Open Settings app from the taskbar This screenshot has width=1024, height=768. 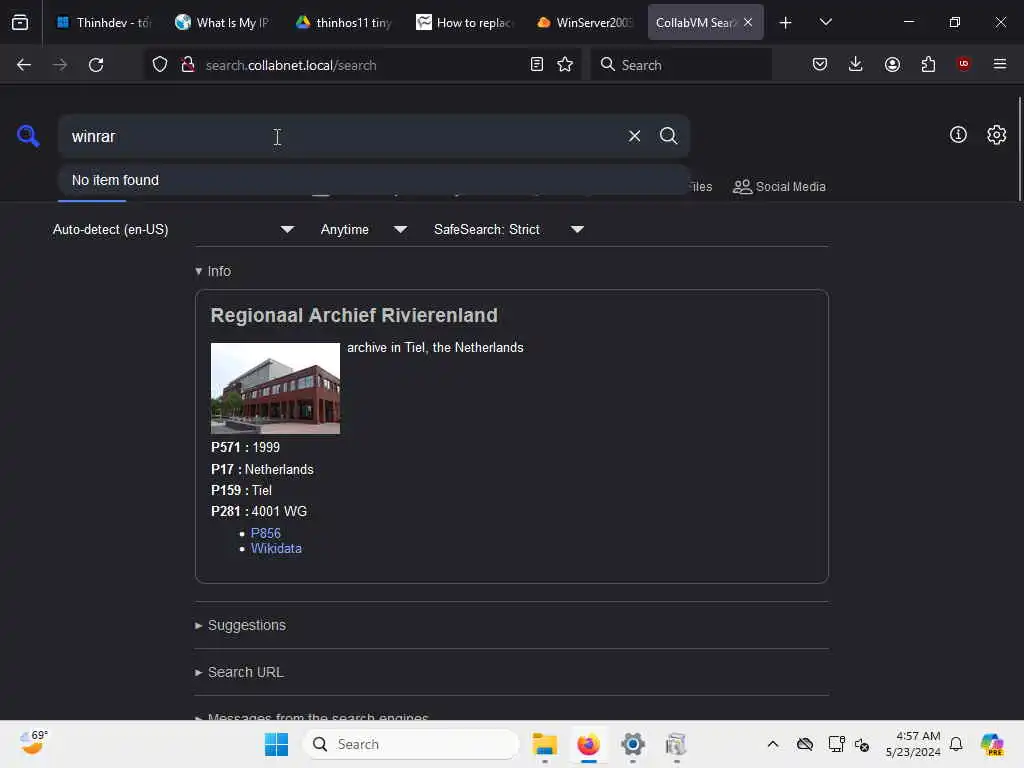633,744
